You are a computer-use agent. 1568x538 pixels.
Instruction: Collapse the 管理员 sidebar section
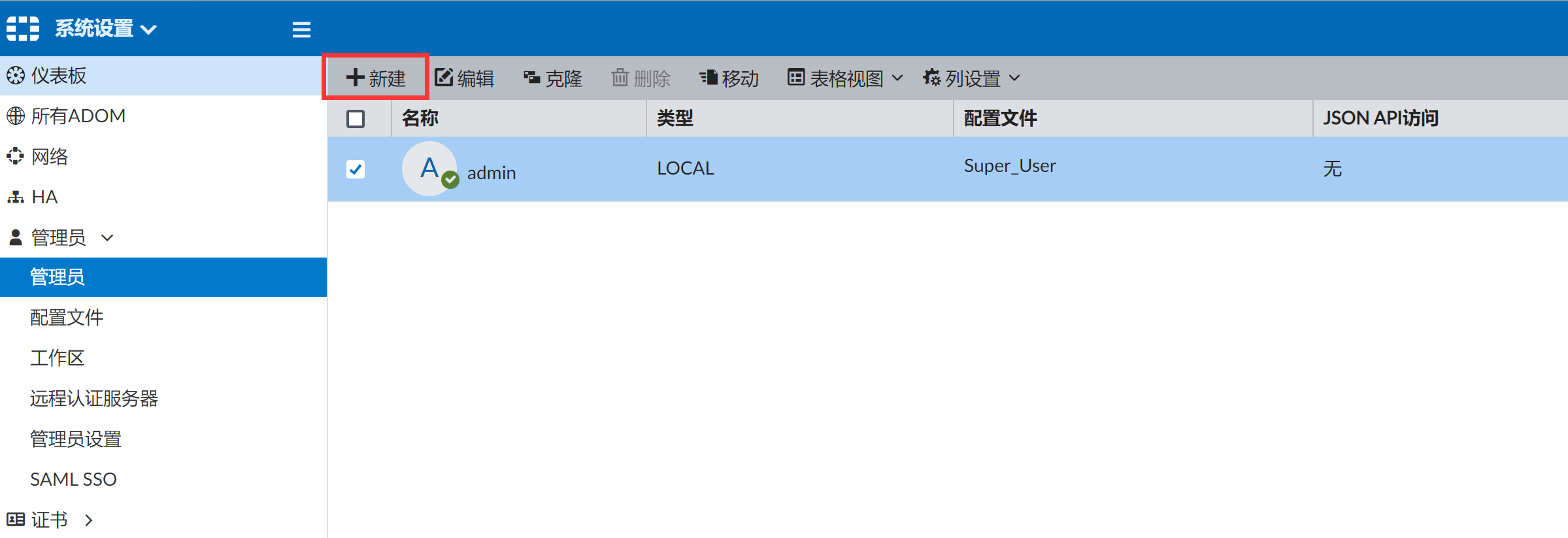point(108,237)
